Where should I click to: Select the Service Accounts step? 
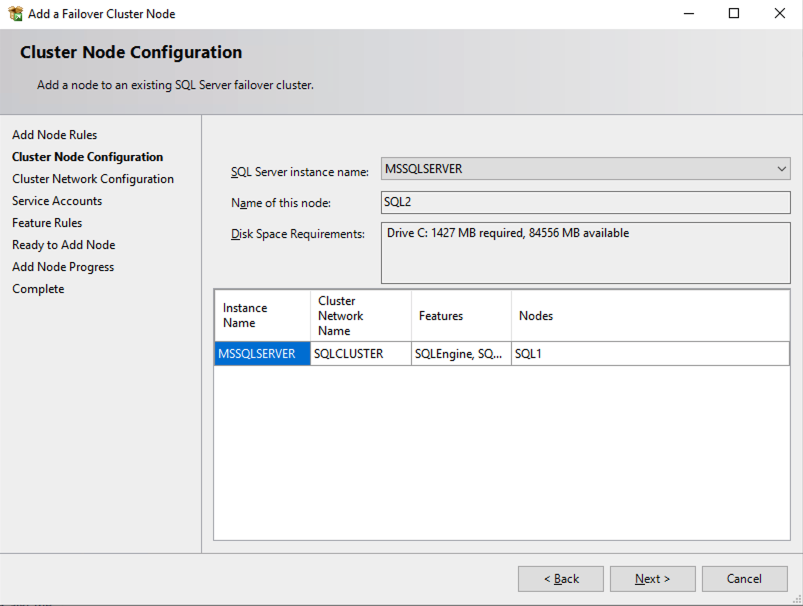[57, 201]
